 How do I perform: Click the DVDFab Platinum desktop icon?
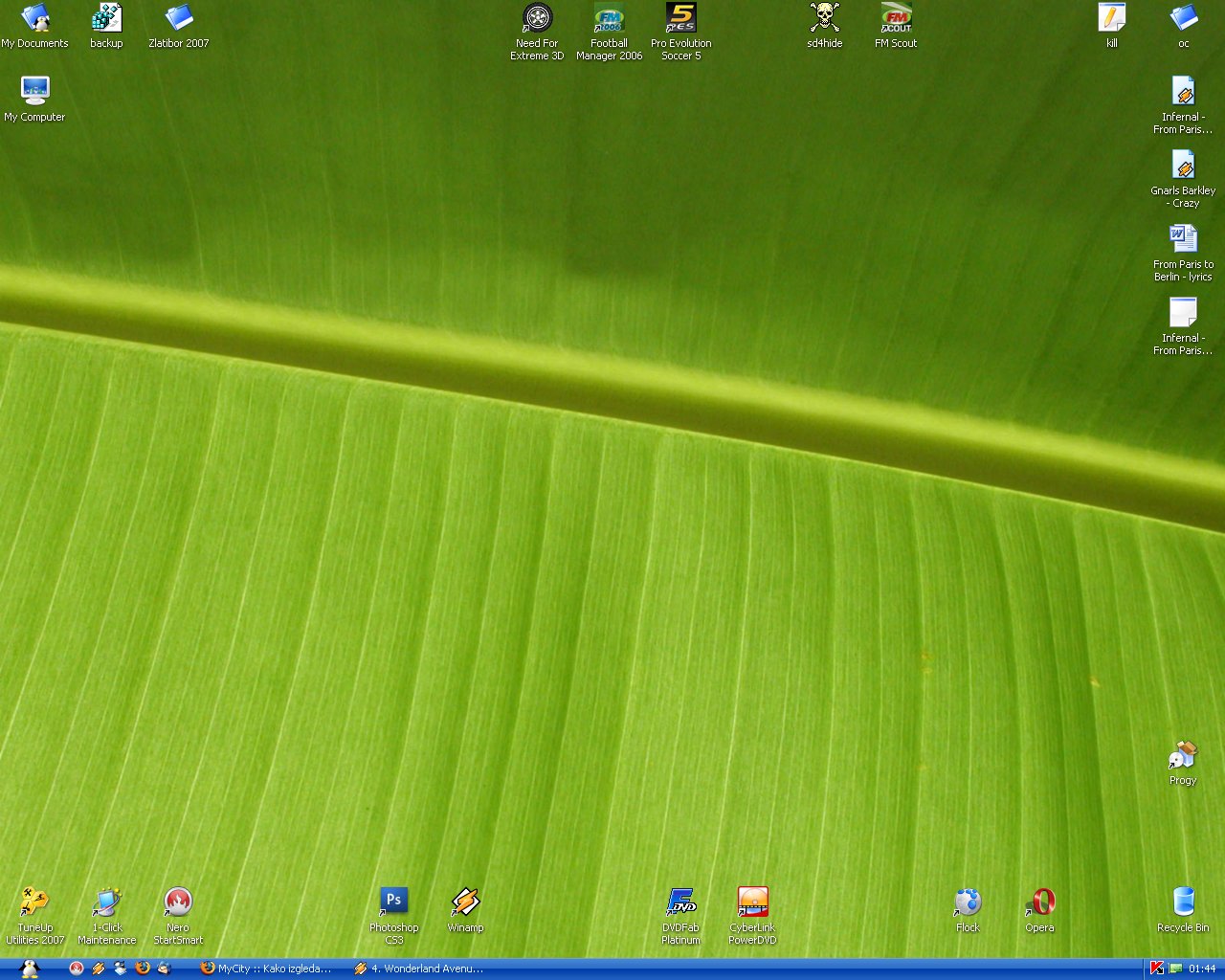(680, 902)
